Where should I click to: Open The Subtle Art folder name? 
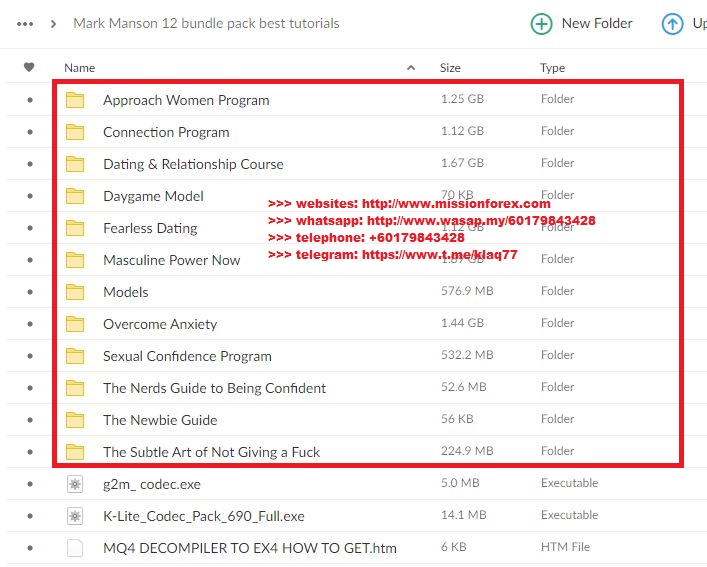coord(211,453)
